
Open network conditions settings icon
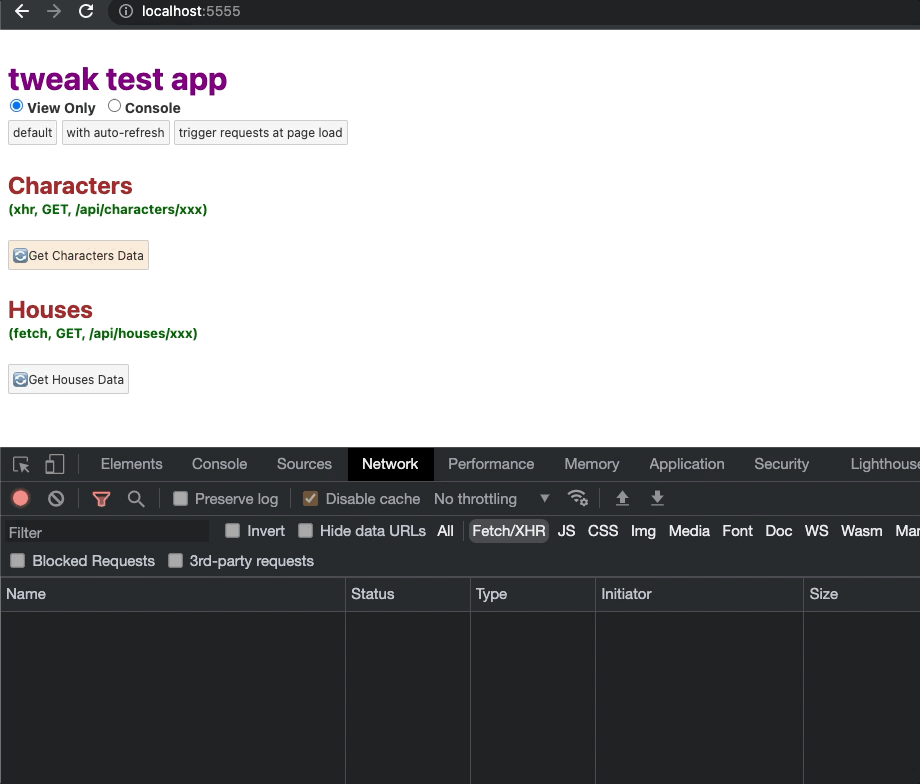point(578,498)
